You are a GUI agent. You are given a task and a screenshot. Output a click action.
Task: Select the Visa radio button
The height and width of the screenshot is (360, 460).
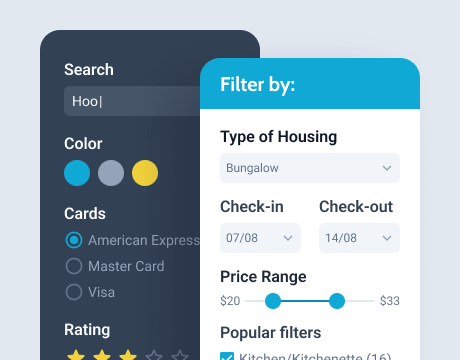pyautogui.click(x=74, y=292)
